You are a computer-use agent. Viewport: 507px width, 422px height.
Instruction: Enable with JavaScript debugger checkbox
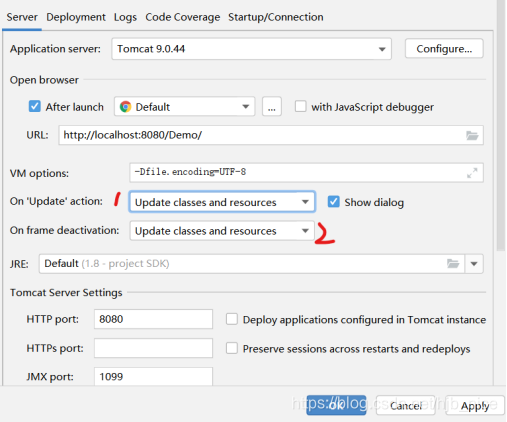(x=300, y=107)
